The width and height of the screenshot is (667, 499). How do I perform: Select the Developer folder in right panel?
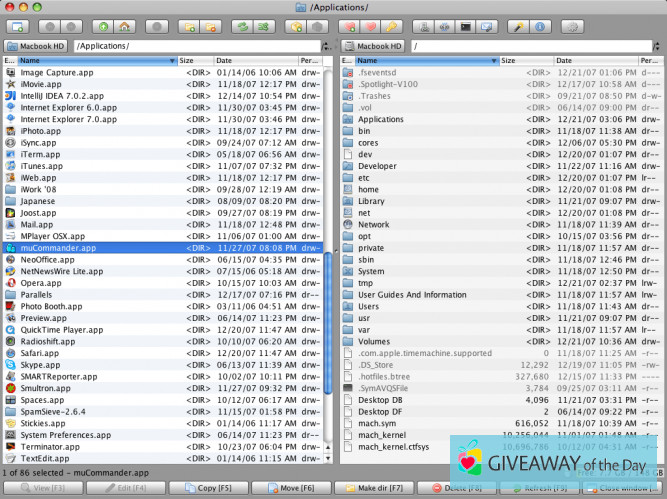378,166
